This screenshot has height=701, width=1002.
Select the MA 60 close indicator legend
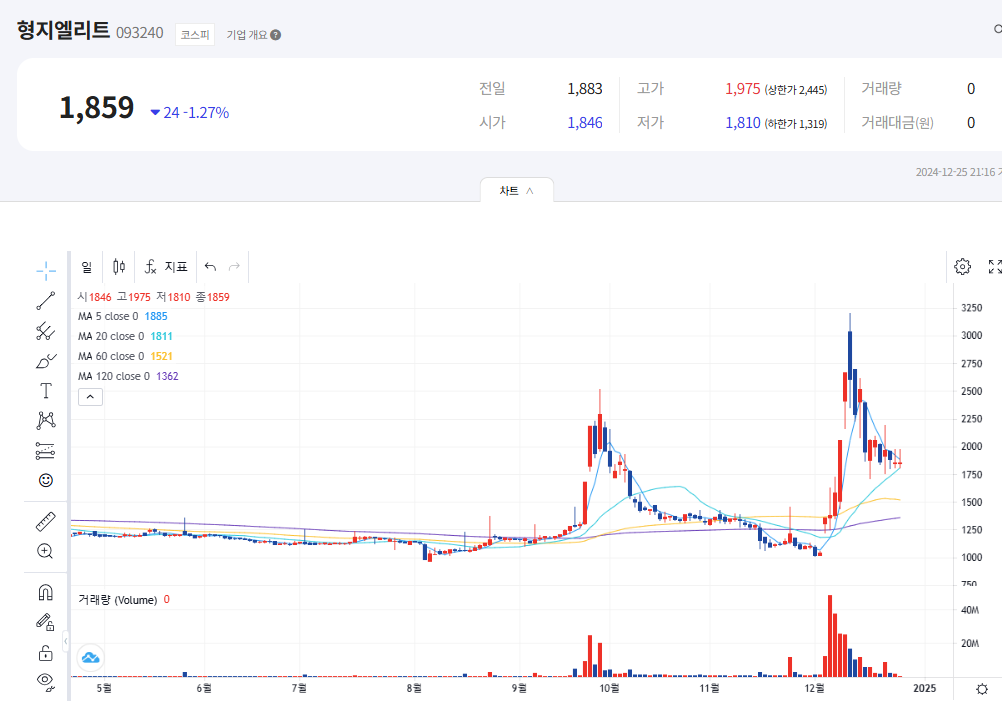pos(125,356)
